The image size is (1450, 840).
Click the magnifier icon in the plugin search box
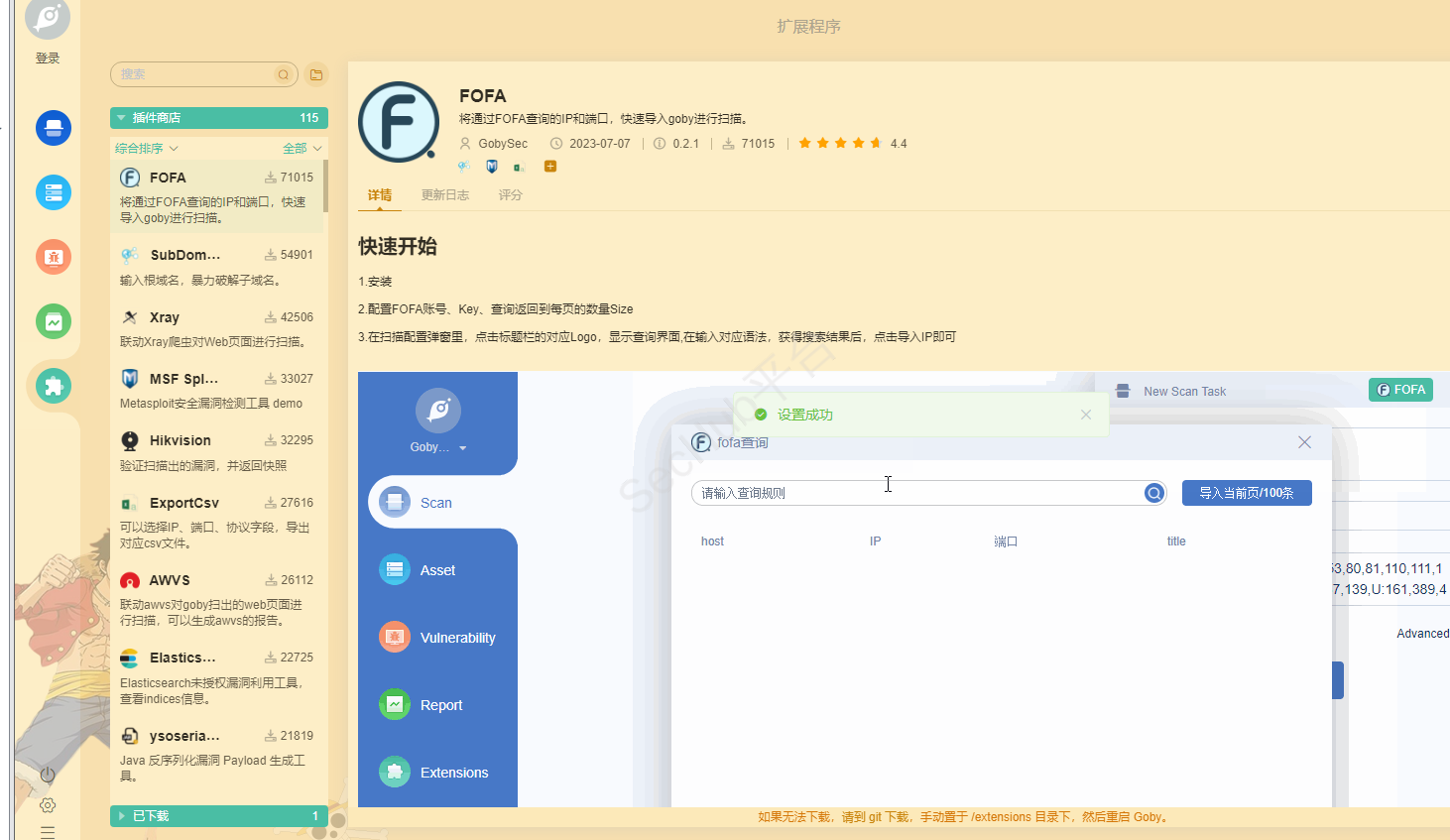pos(284,74)
